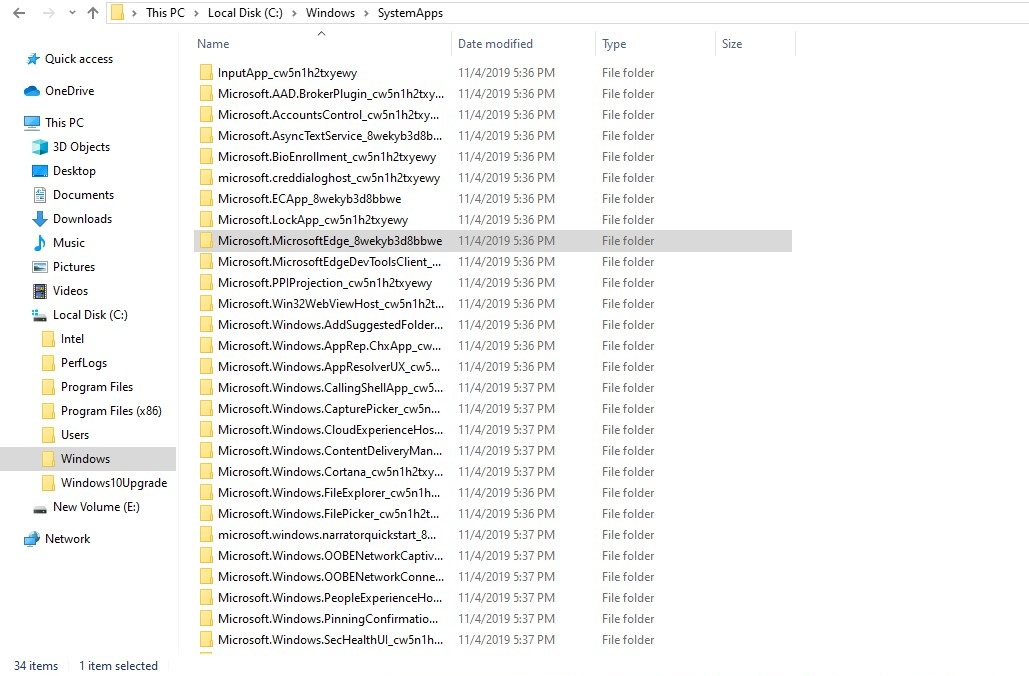Click Microsoft.BioEnrollment folder icon
The image size is (1029, 676).
coord(206,157)
